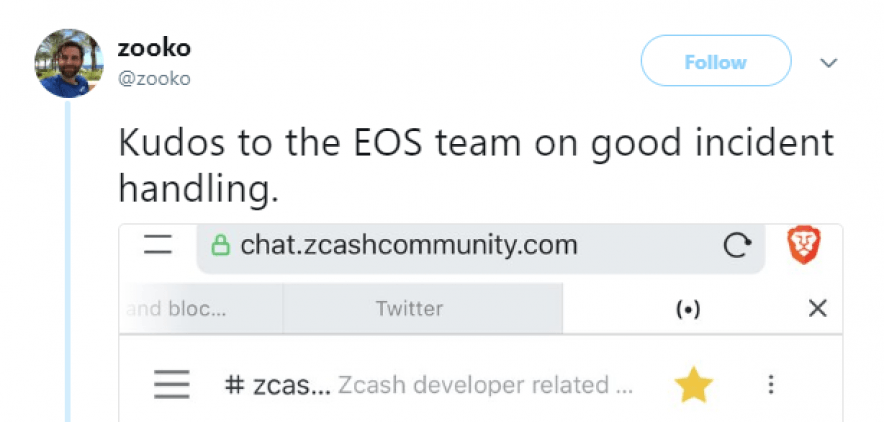Image resolution: width=884 pixels, height=422 pixels.
Task: Expand the tweet options chevron beside Follow
Action: pos(828,63)
